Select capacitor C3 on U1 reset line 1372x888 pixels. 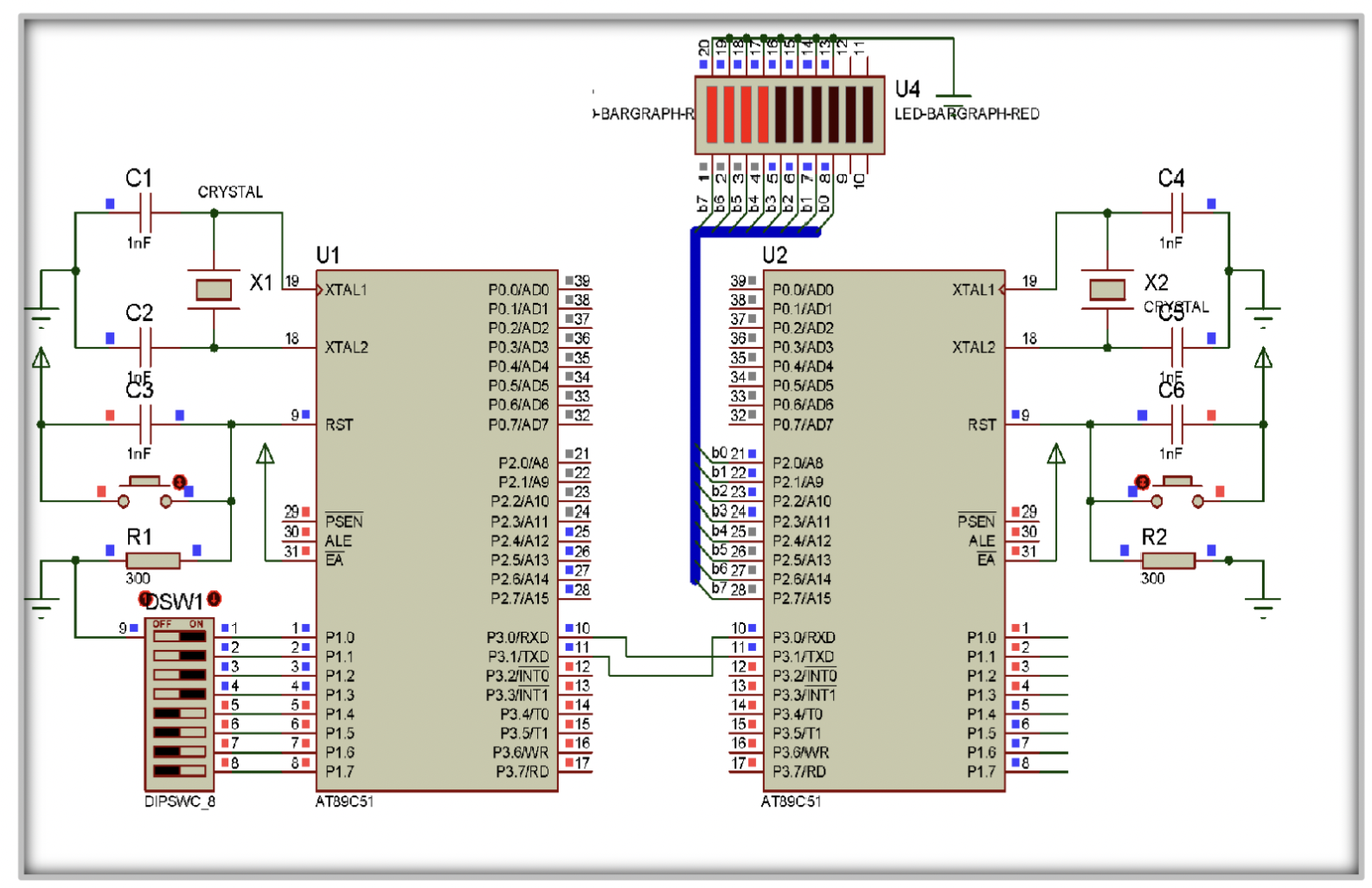pyautogui.click(x=145, y=424)
